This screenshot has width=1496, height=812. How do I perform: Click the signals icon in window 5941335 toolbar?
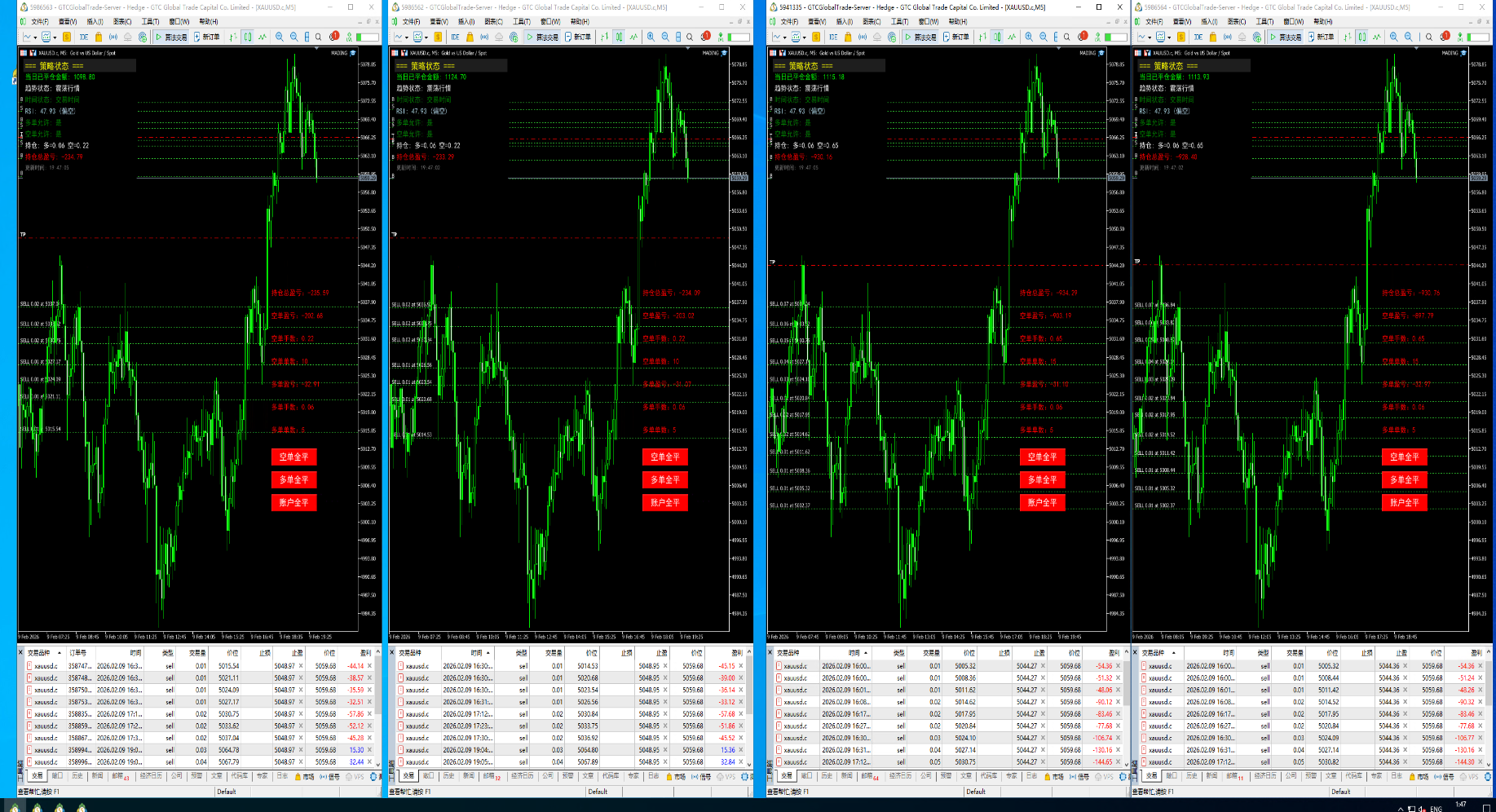[x=863, y=37]
